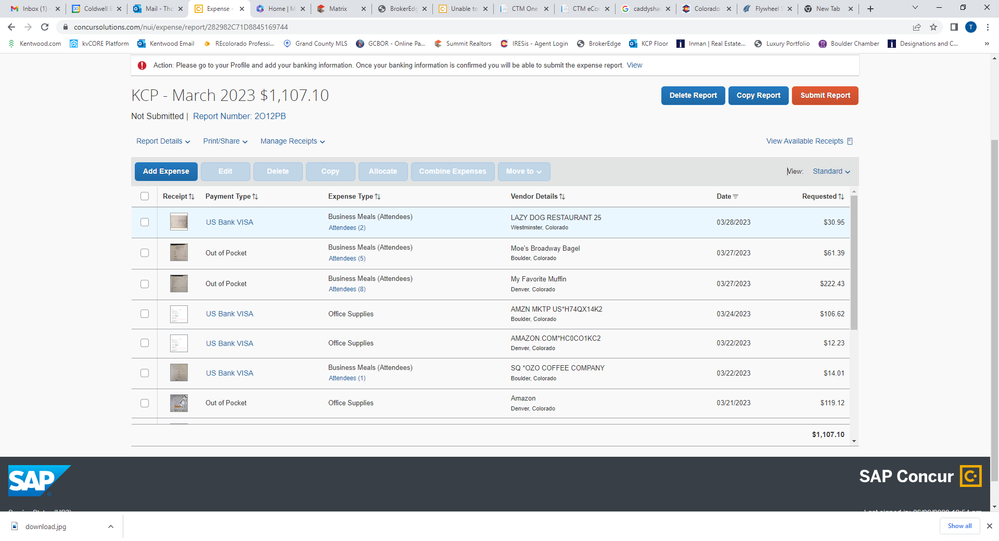Click the Copy Report button

(x=758, y=95)
